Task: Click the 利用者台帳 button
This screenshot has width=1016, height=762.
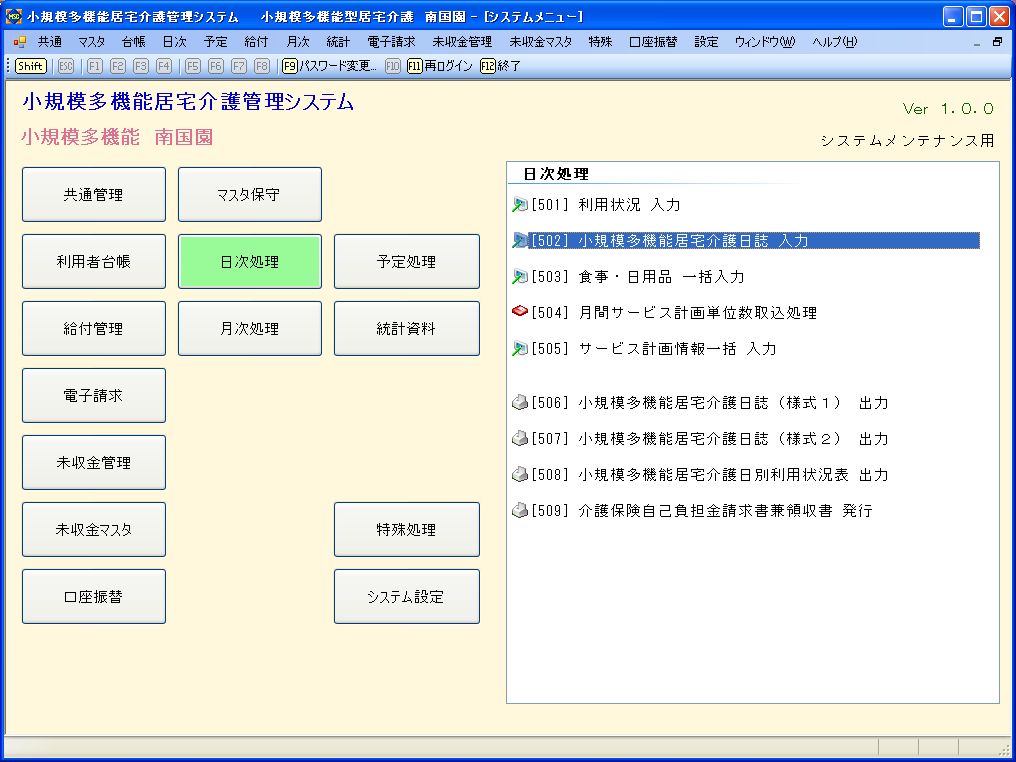Action: pos(94,262)
